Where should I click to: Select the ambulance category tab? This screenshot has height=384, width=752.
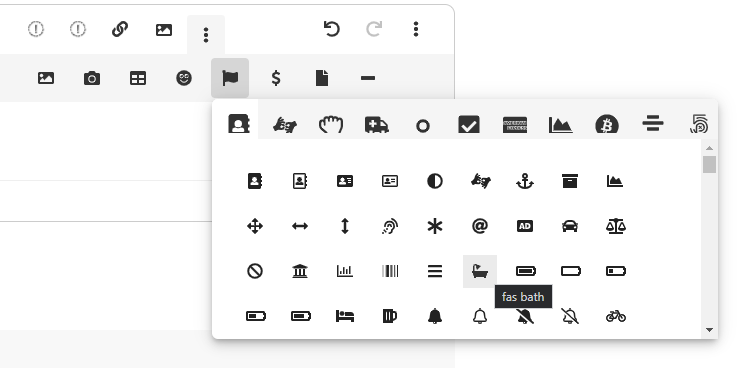click(x=377, y=125)
